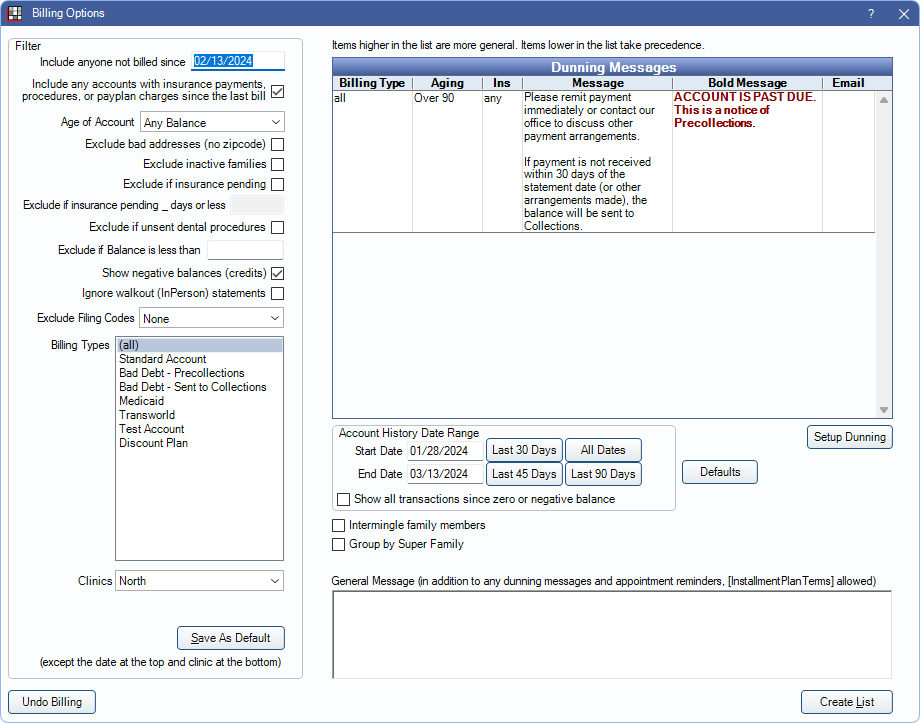Open Setup Dunning
The image size is (920, 723).
tap(849, 436)
